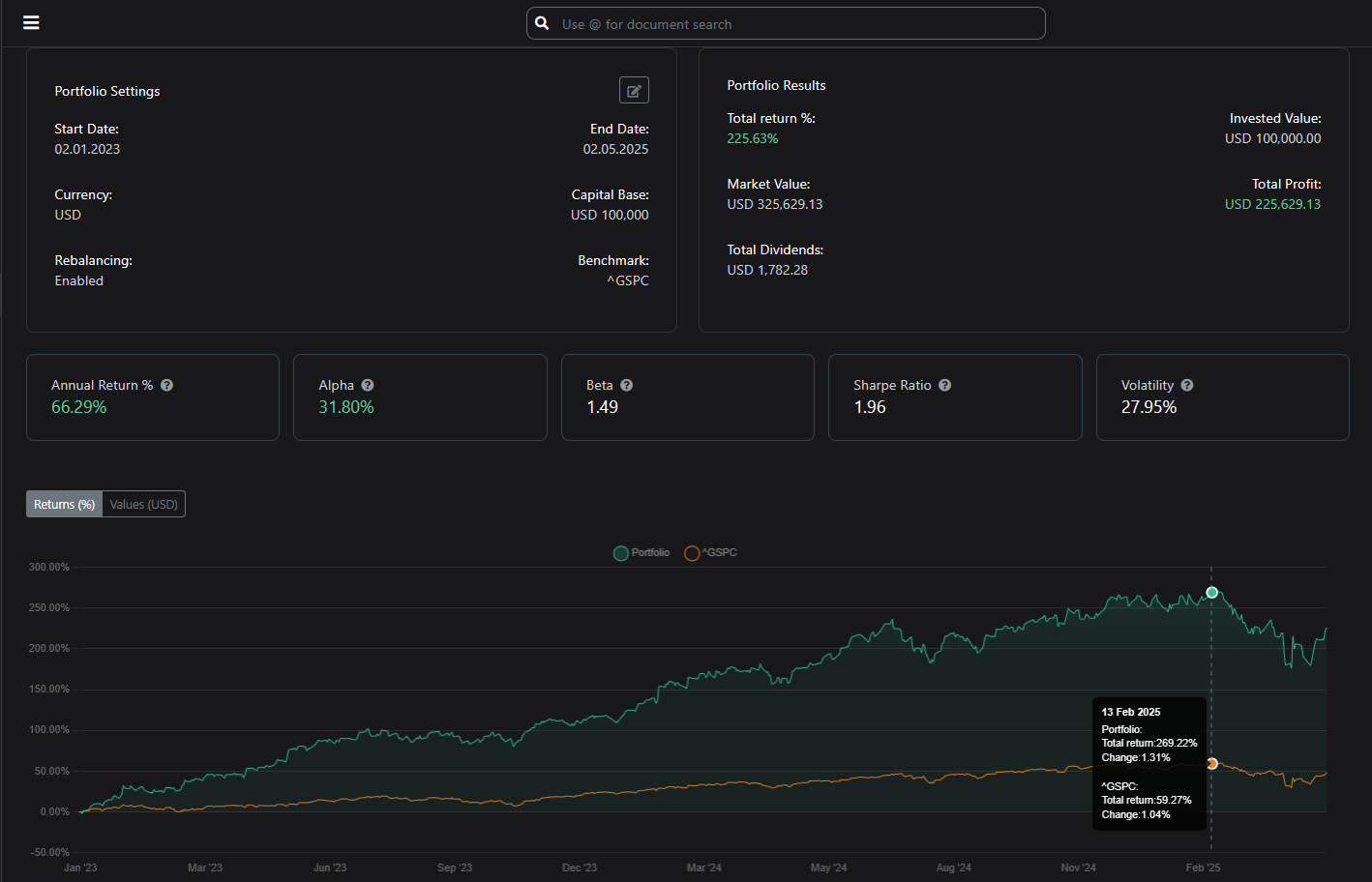Image resolution: width=1372 pixels, height=882 pixels.
Task: Select the orange ^GSPC data point marker
Action: pos(1211,763)
